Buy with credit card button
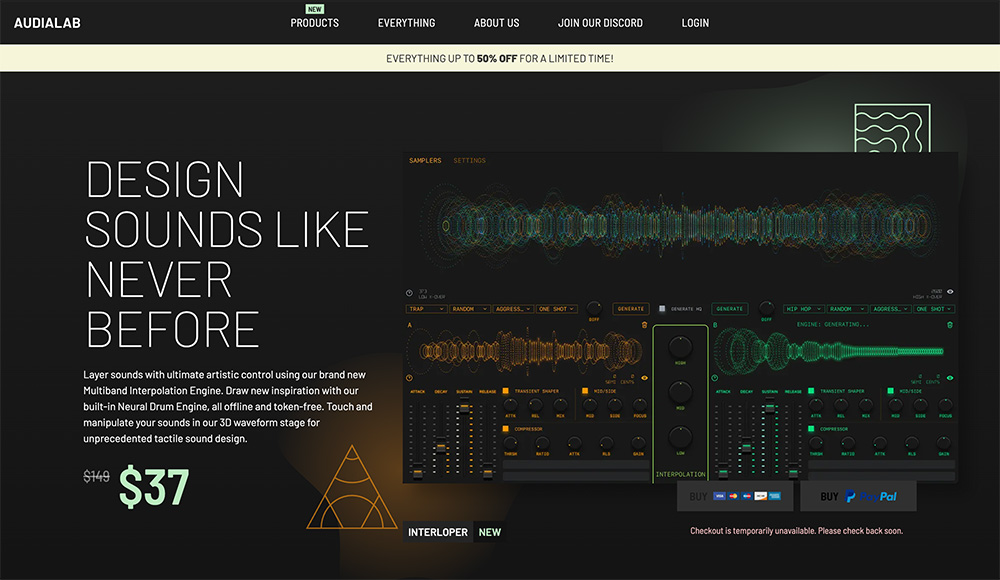The image size is (1000, 580). 735,496
